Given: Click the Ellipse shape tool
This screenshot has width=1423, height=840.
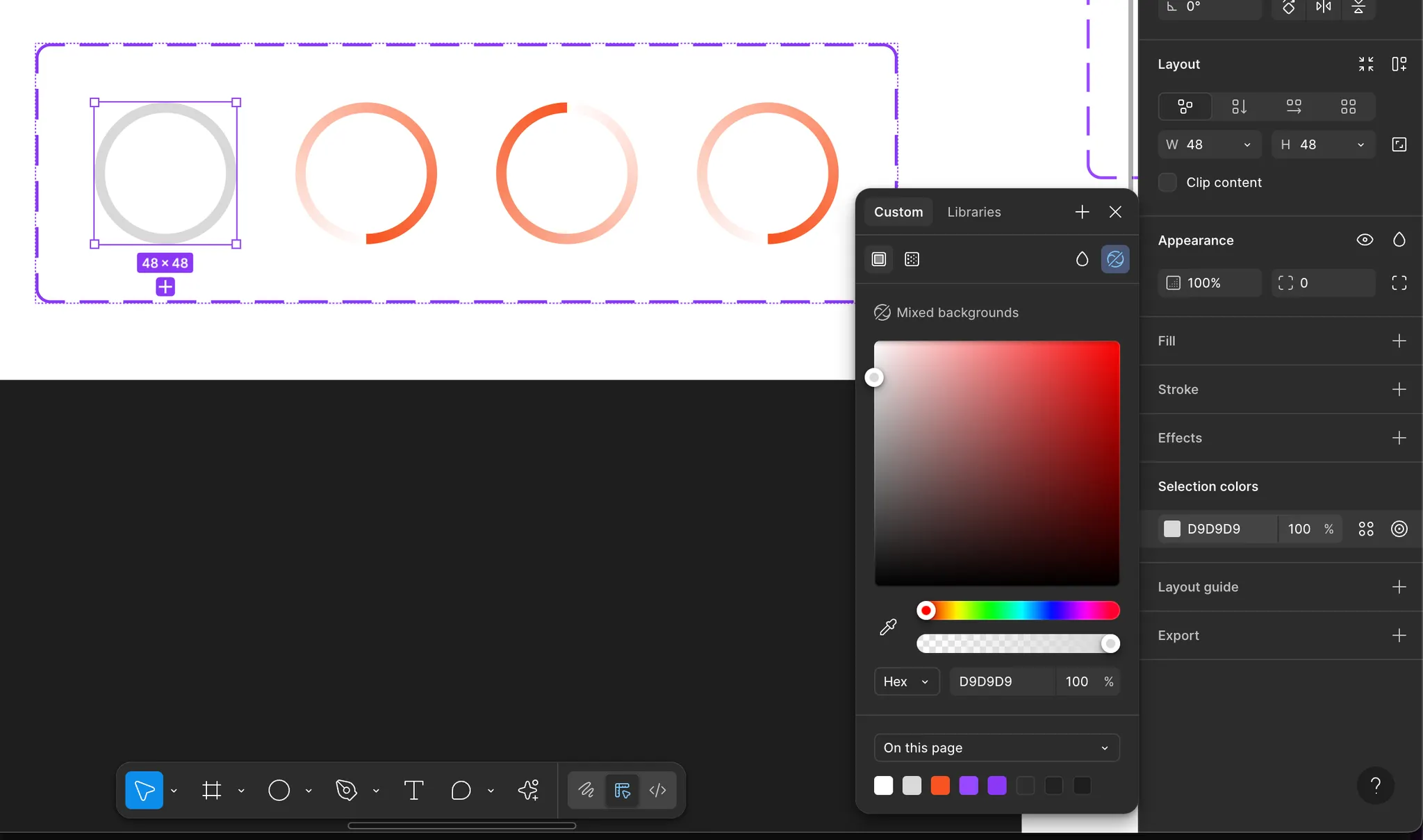Looking at the screenshot, I should [x=279, y=790].
